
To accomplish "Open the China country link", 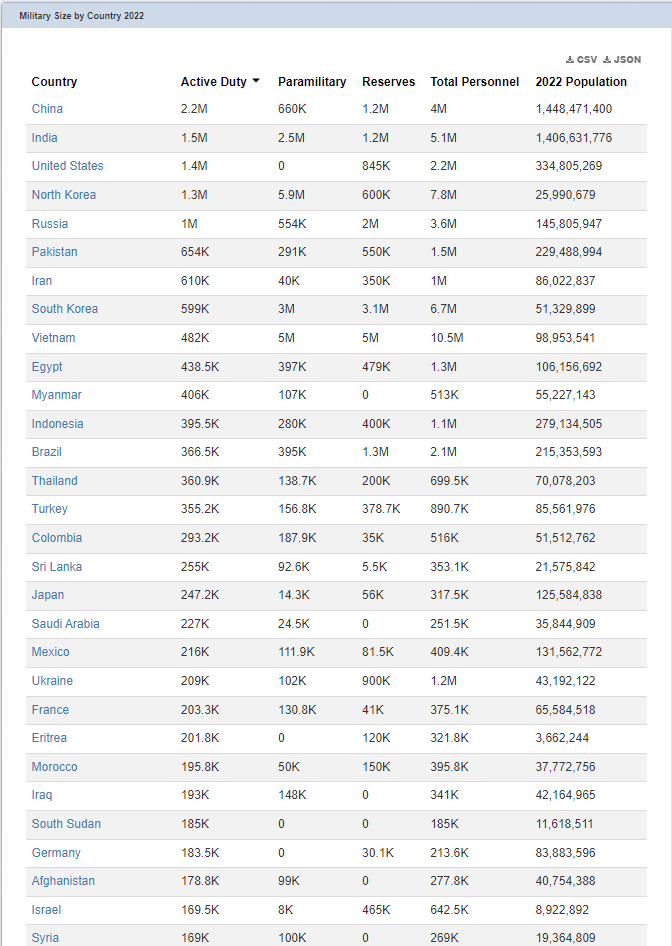I will click(x=47, y=109).
